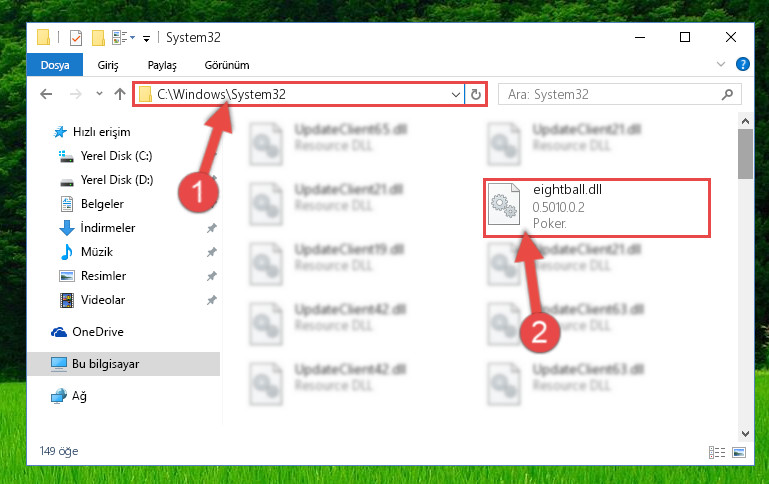Screen dimensions: 769x484
Task: Select the eightball.dll file
Action: tap(596, 207)
